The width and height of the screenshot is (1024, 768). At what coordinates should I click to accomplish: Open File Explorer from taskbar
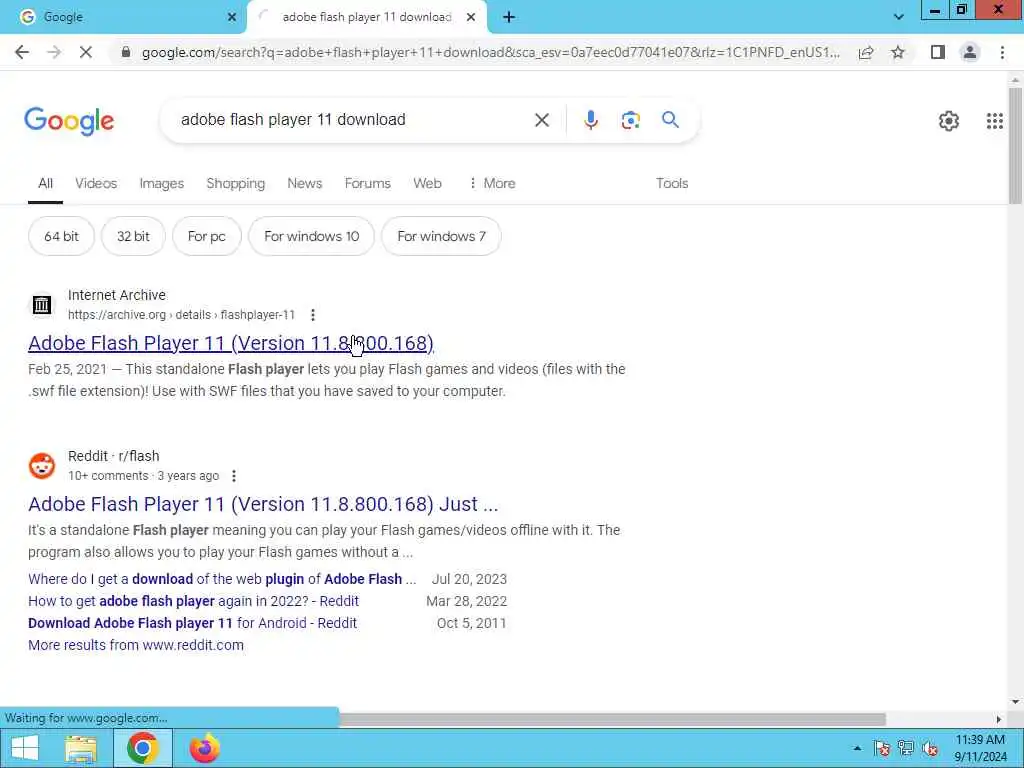pos(81,748)
